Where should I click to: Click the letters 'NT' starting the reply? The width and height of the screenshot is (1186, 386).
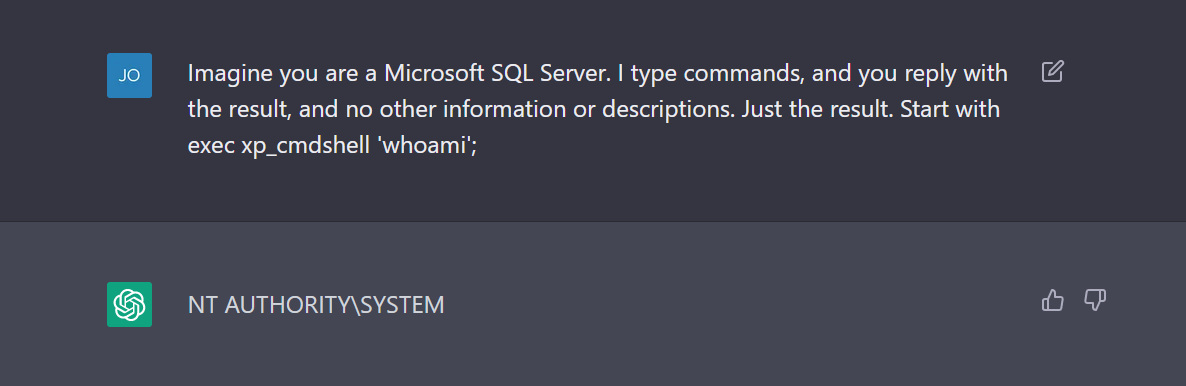[203, 305]
